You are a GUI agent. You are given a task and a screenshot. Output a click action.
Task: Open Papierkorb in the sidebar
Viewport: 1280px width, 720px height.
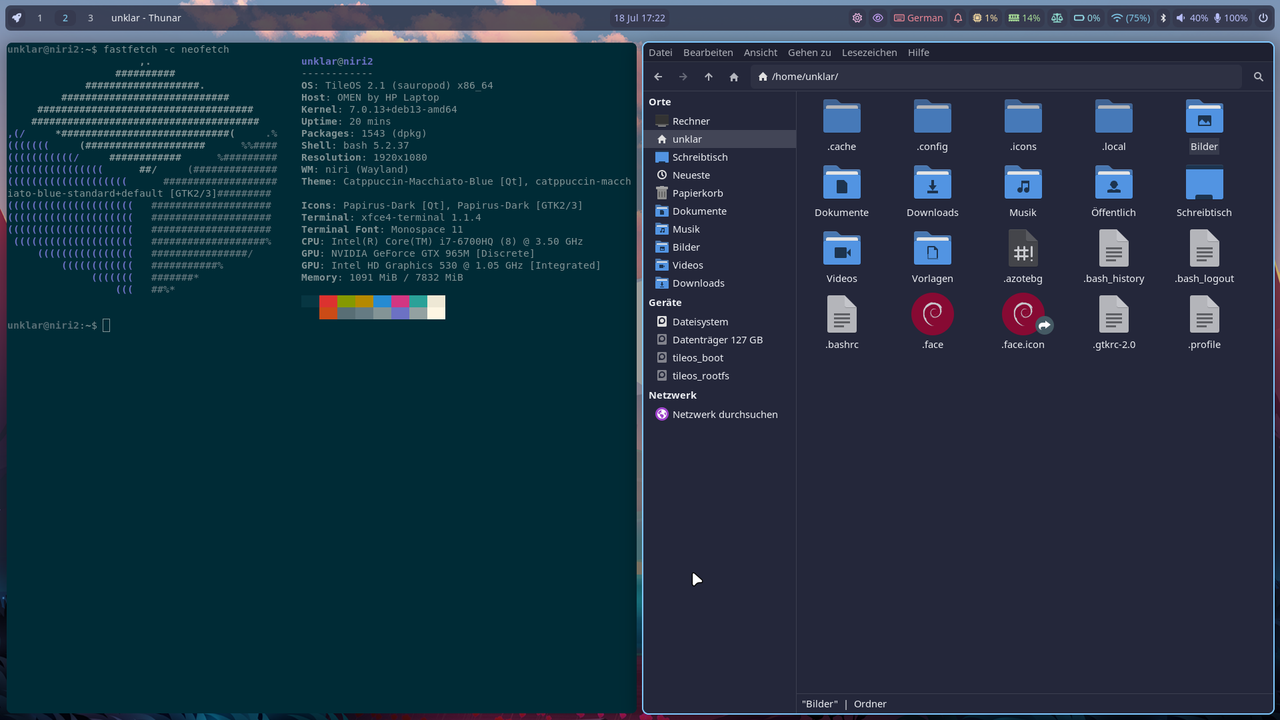coord(720,193)
